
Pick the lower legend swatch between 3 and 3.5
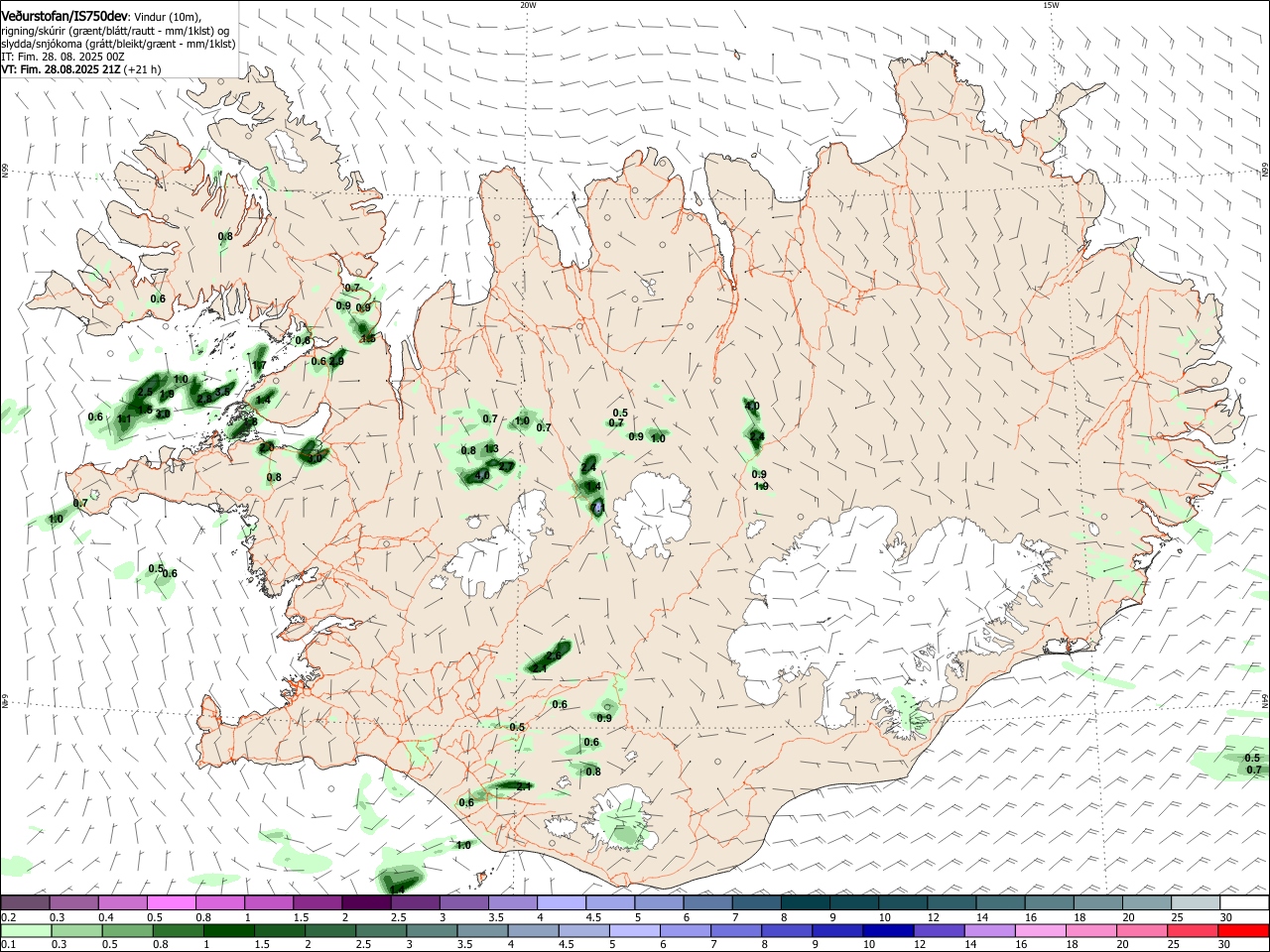tap(432, 930)
